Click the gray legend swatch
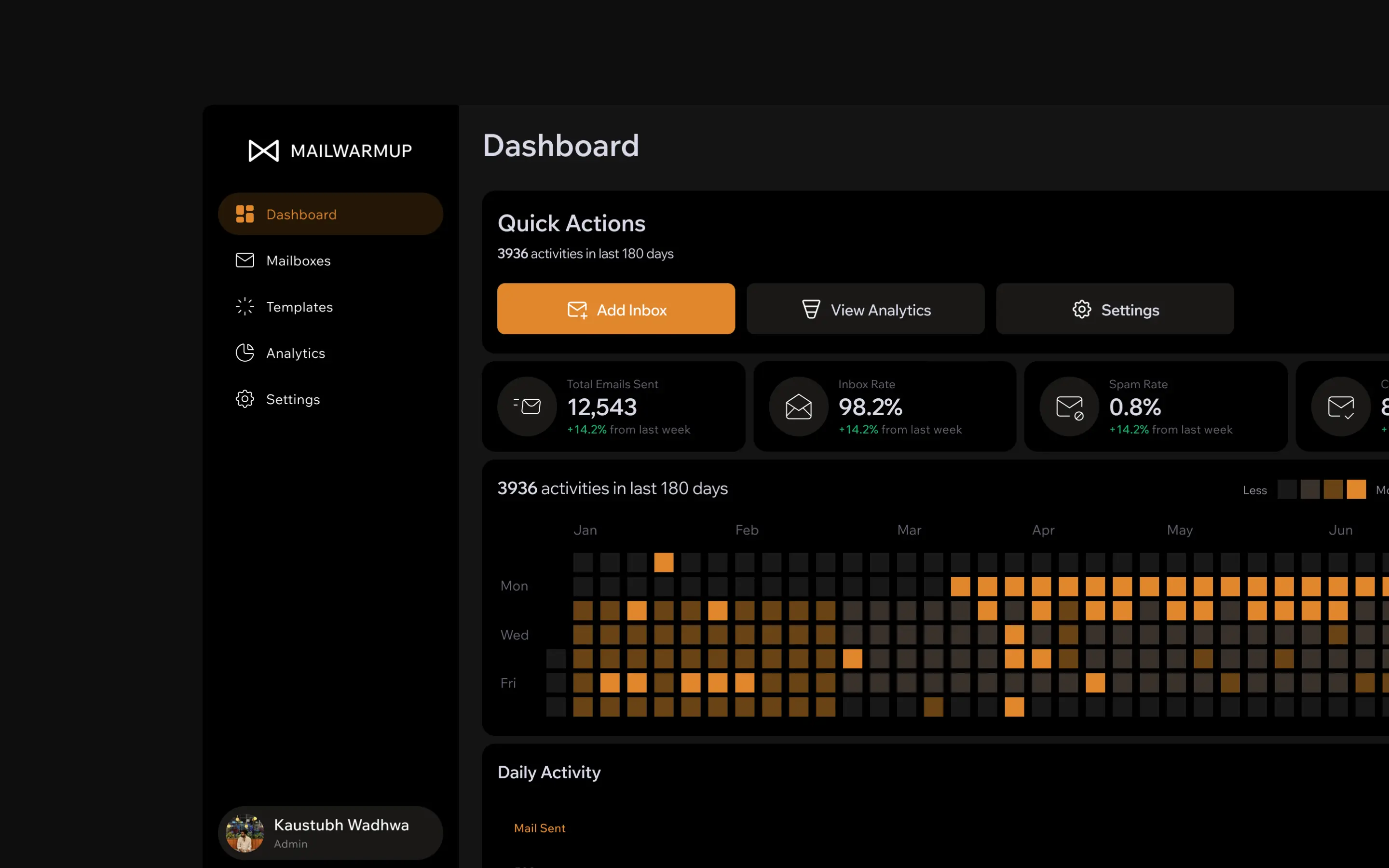 [1310, 489]
